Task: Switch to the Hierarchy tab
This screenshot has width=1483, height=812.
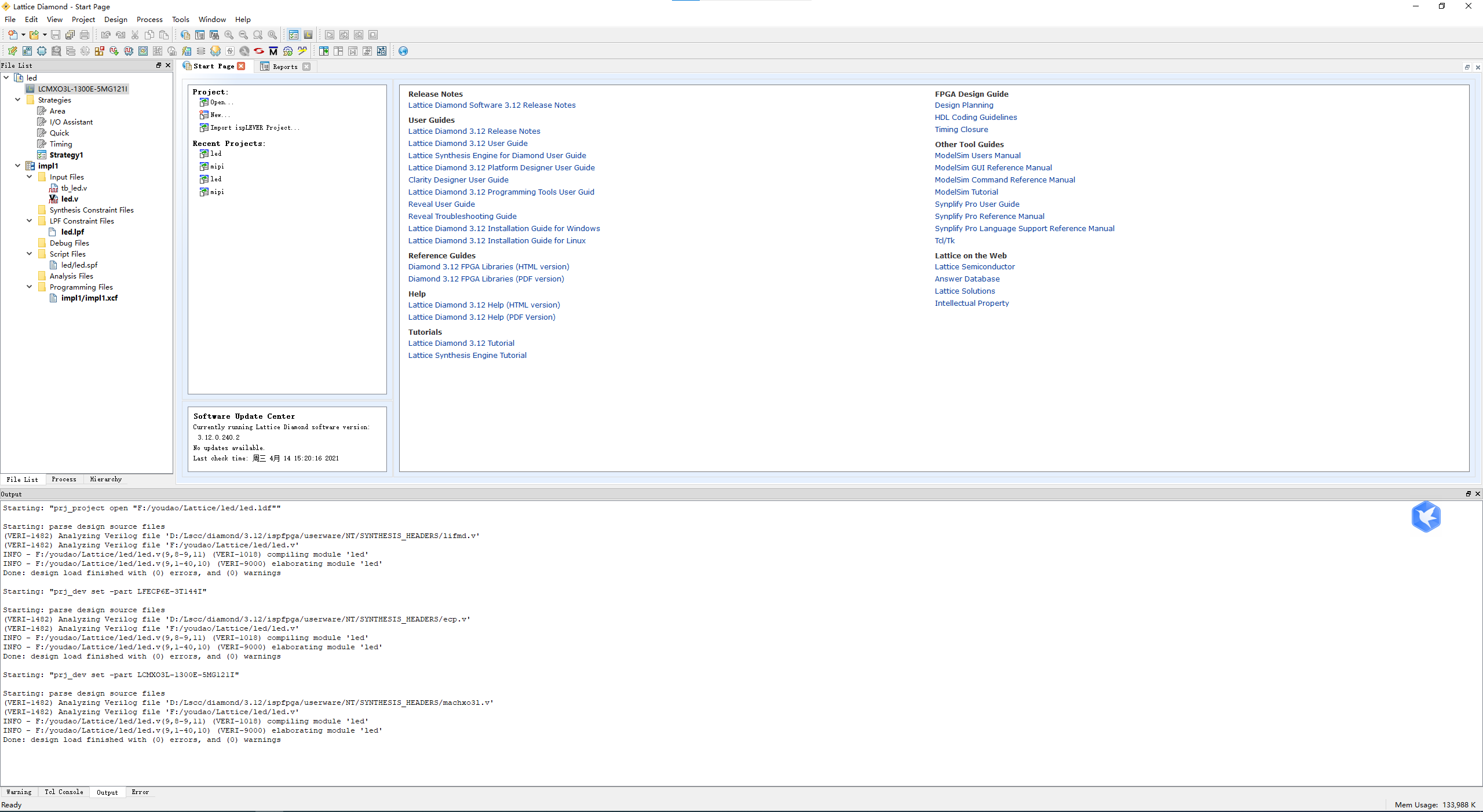Action: (x=105, y=479)
